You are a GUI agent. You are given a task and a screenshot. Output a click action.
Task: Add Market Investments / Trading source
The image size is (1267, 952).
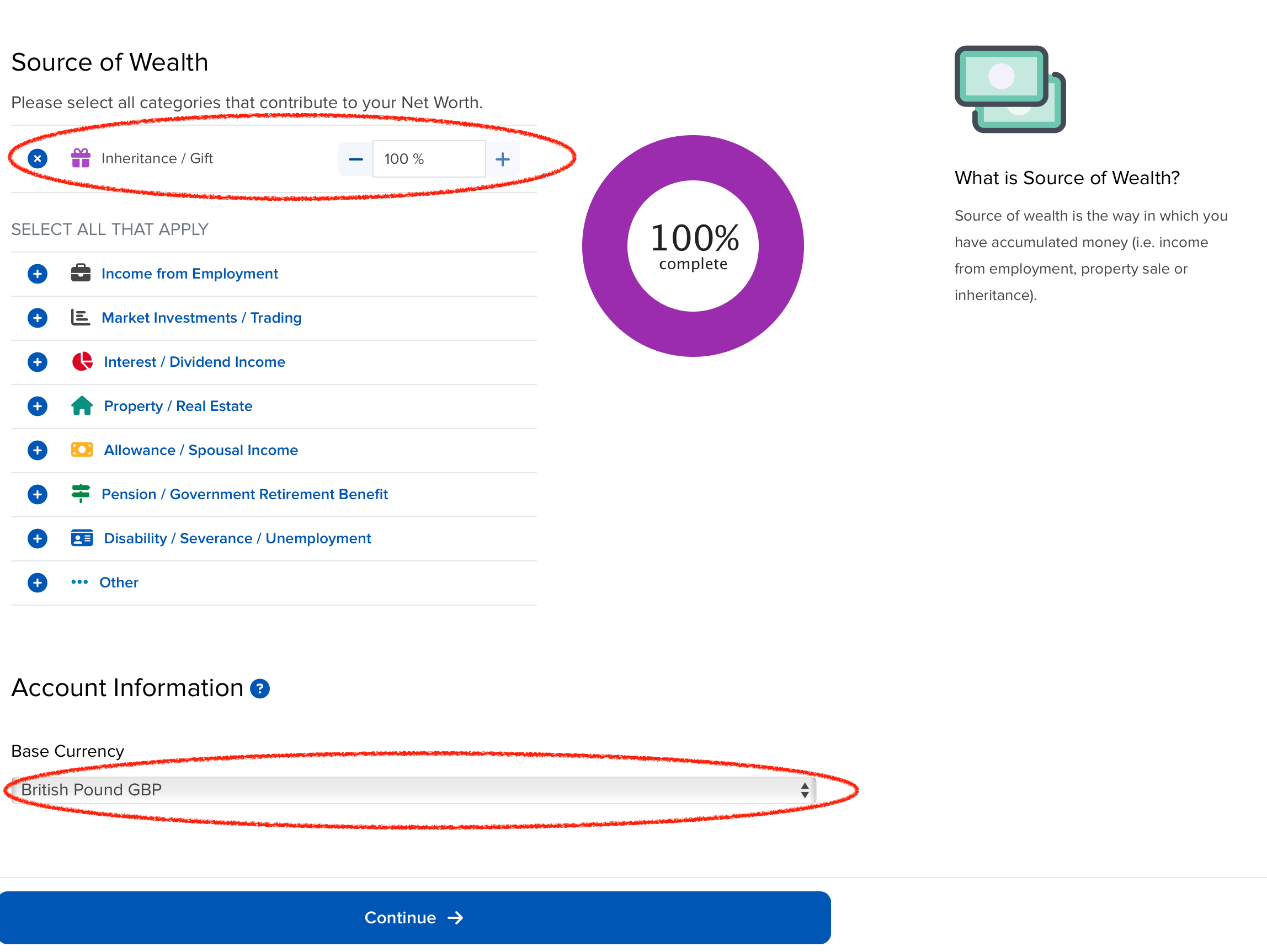tap(37, 318)
